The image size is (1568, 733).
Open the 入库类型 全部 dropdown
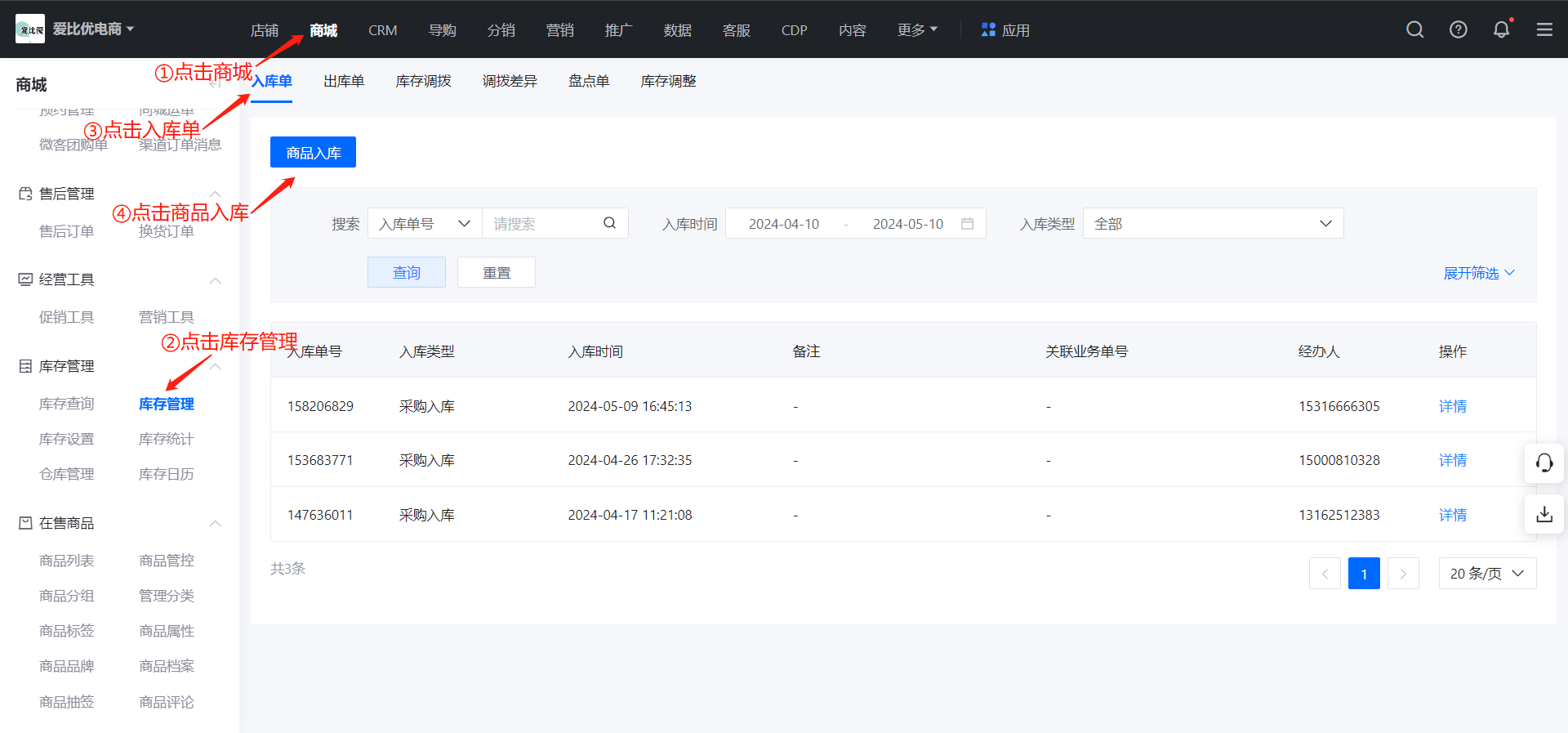(1213, 223)
